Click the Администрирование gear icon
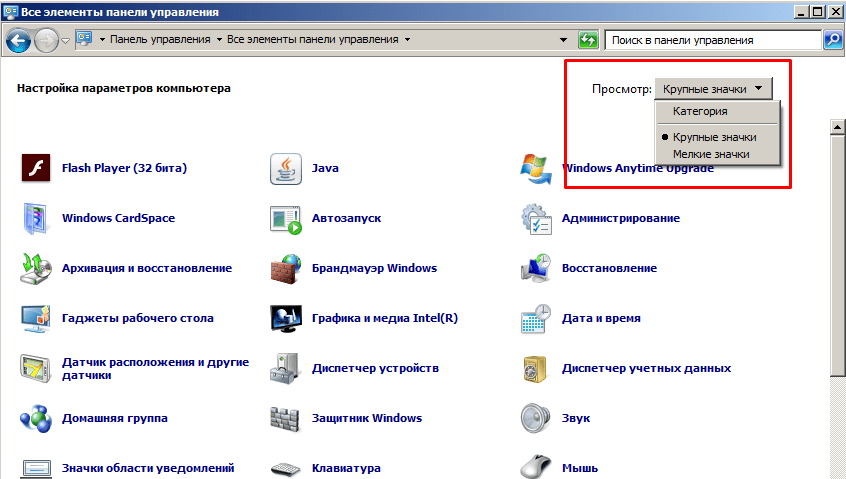The width and height of the screenshot is (846, 479). click(x=536, y=218)
